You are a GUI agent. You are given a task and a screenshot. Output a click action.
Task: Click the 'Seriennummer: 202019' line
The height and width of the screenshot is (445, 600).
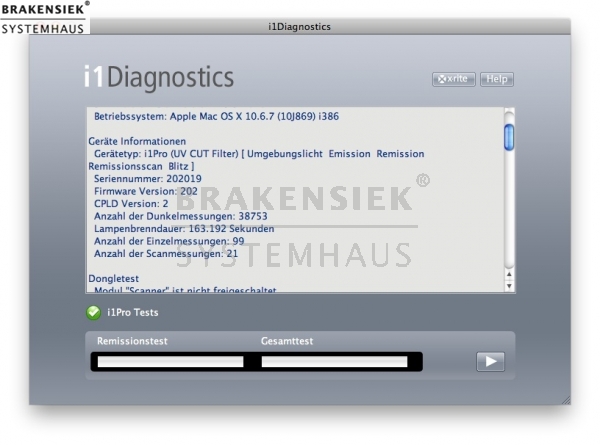[x=148, y=179]
